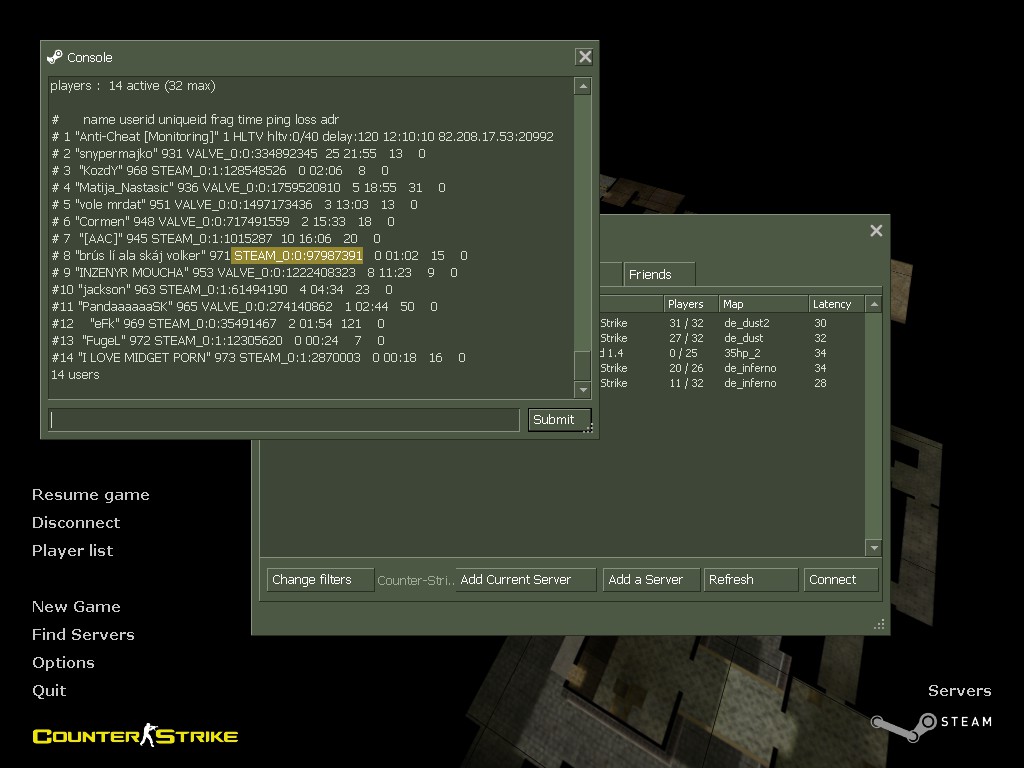Quit the game

pos(49,691)
